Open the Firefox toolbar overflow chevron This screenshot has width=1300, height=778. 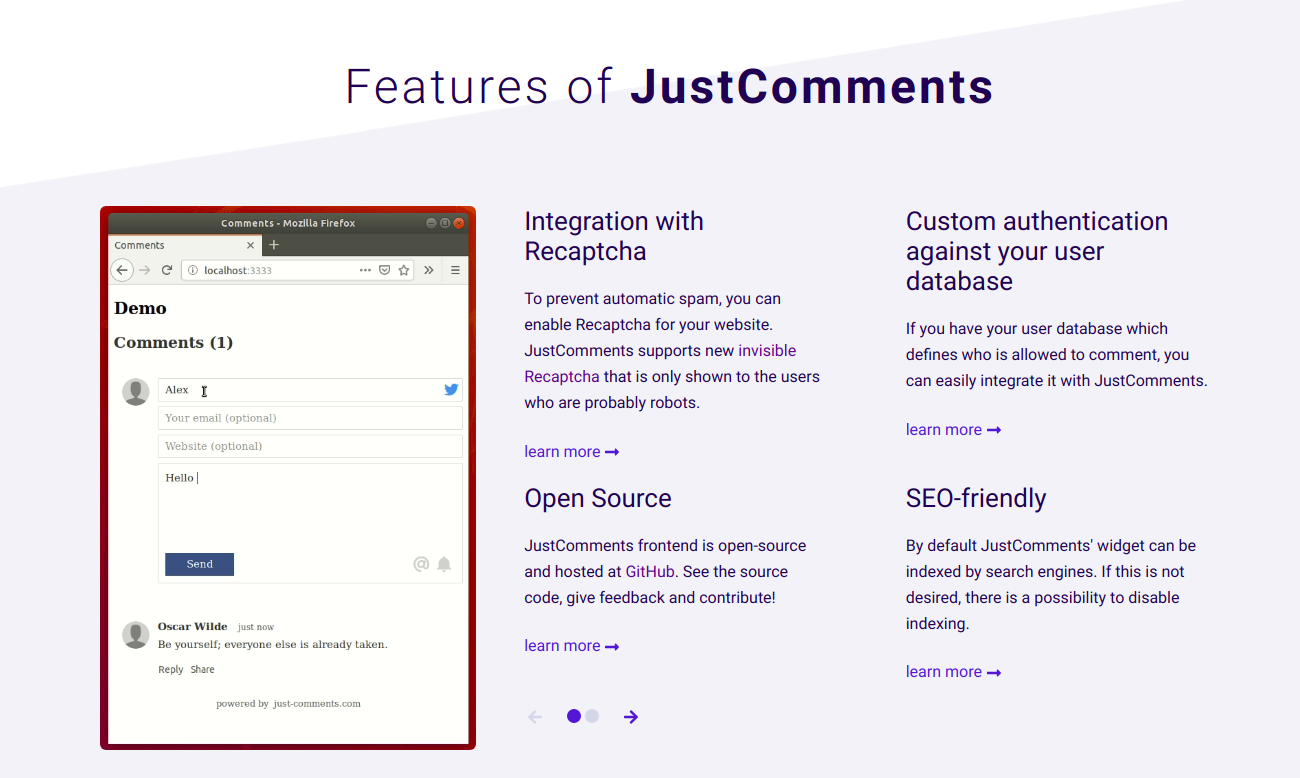pos(429,270)
